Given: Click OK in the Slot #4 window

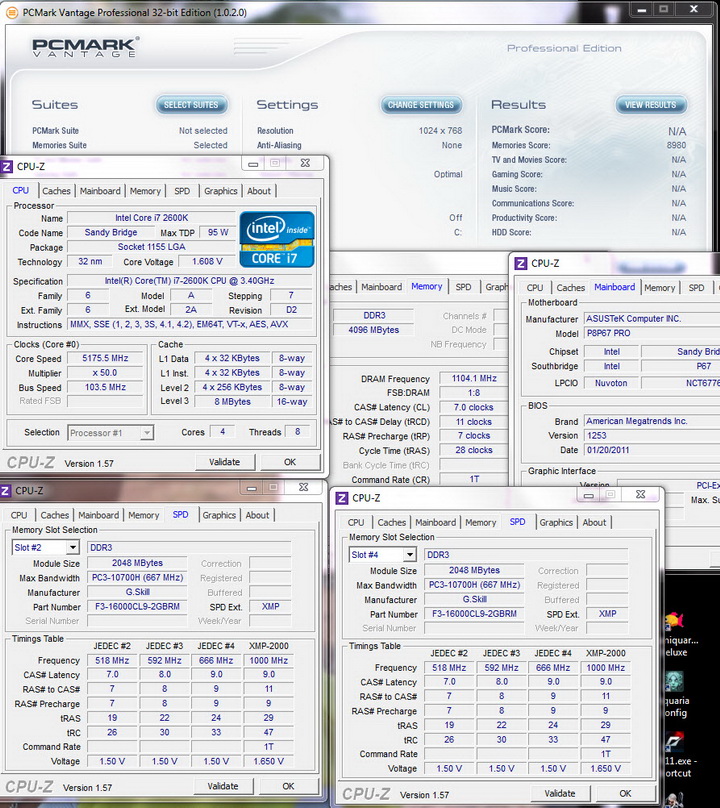Looking at the screenshot, I should coord(625,793).
